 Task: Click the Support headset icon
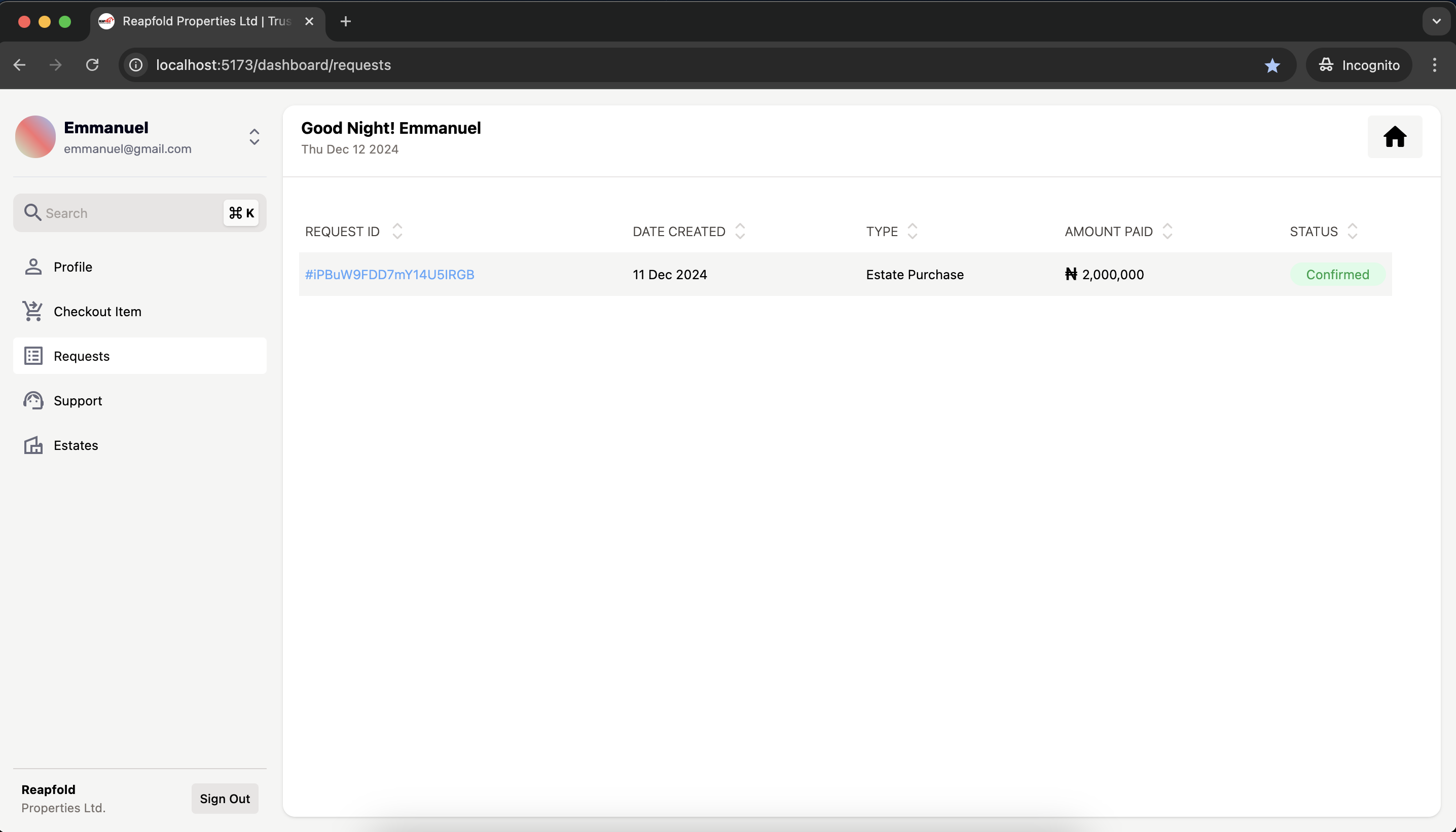click(33, 401)
